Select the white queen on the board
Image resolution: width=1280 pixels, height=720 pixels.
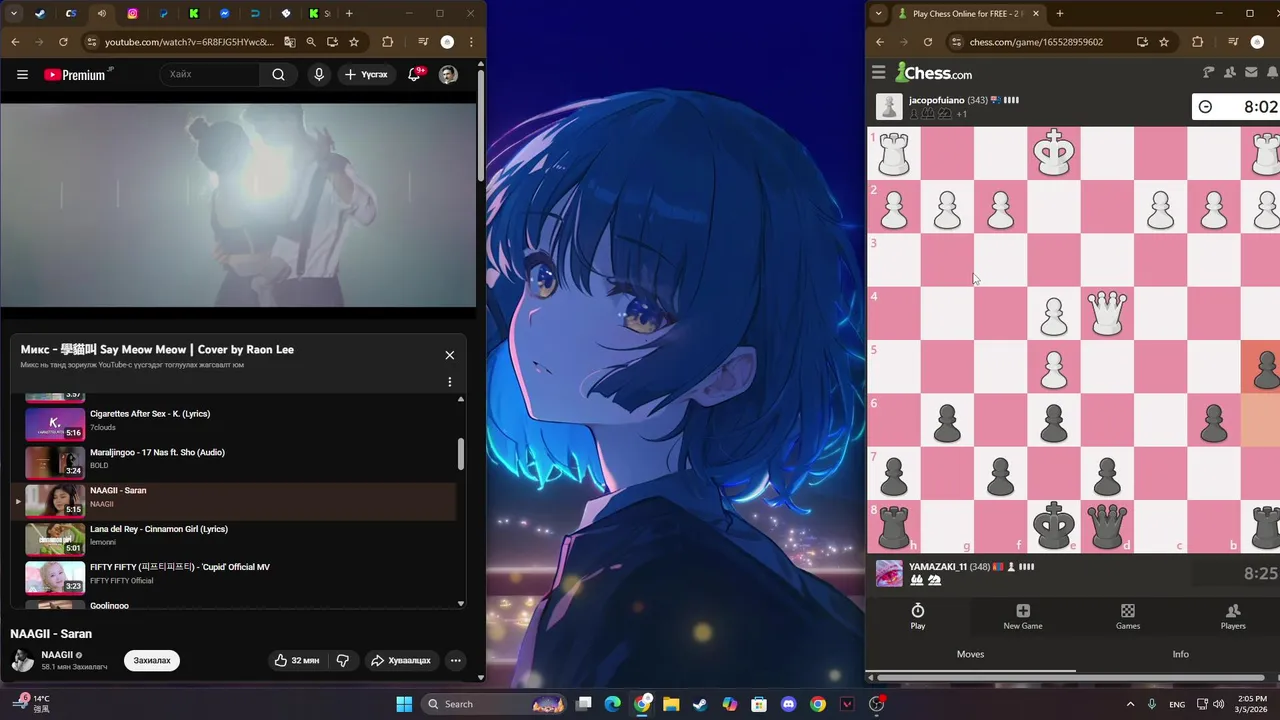click(1107, 313)
